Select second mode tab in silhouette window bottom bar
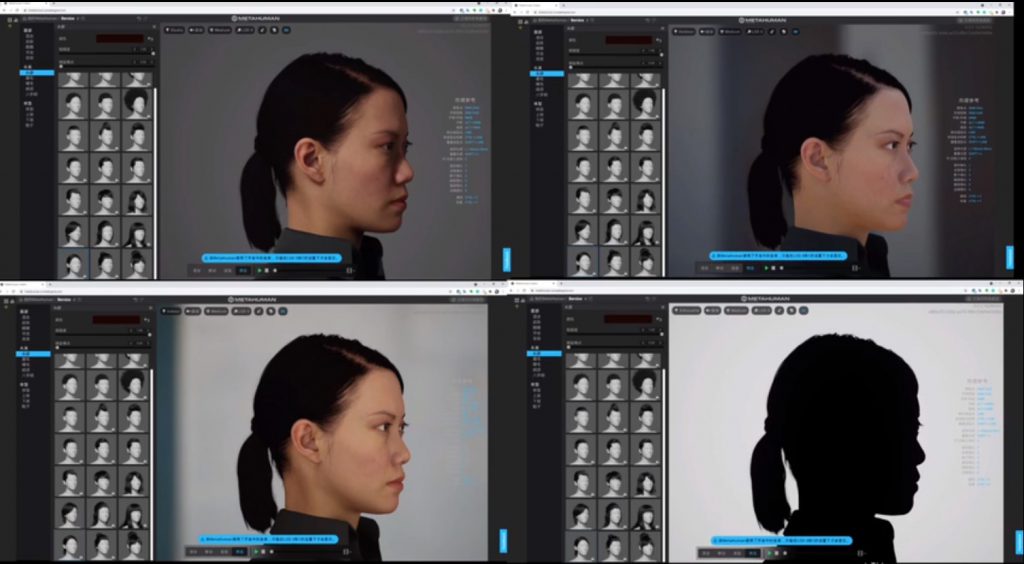This screenshot has height=564, width=1024. click(721, 553)
